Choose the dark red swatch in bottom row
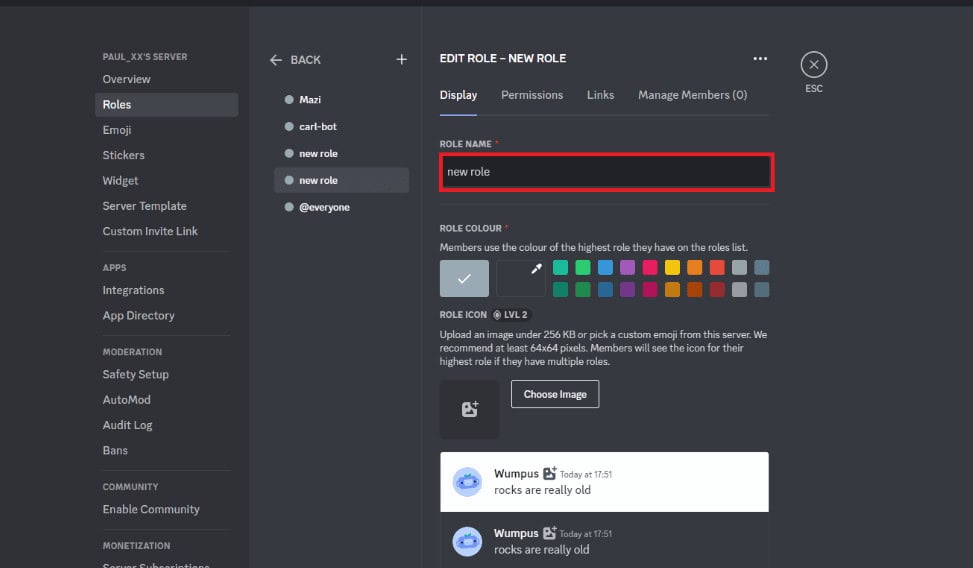Viewport: 973px width, 568px height. pos(717,289)
